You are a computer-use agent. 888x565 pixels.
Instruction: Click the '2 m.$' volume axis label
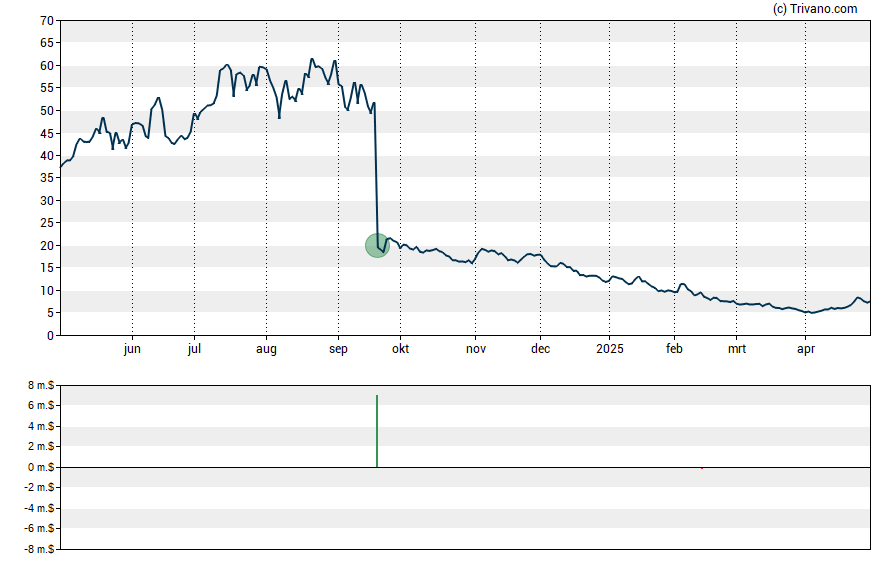(41, 447)
